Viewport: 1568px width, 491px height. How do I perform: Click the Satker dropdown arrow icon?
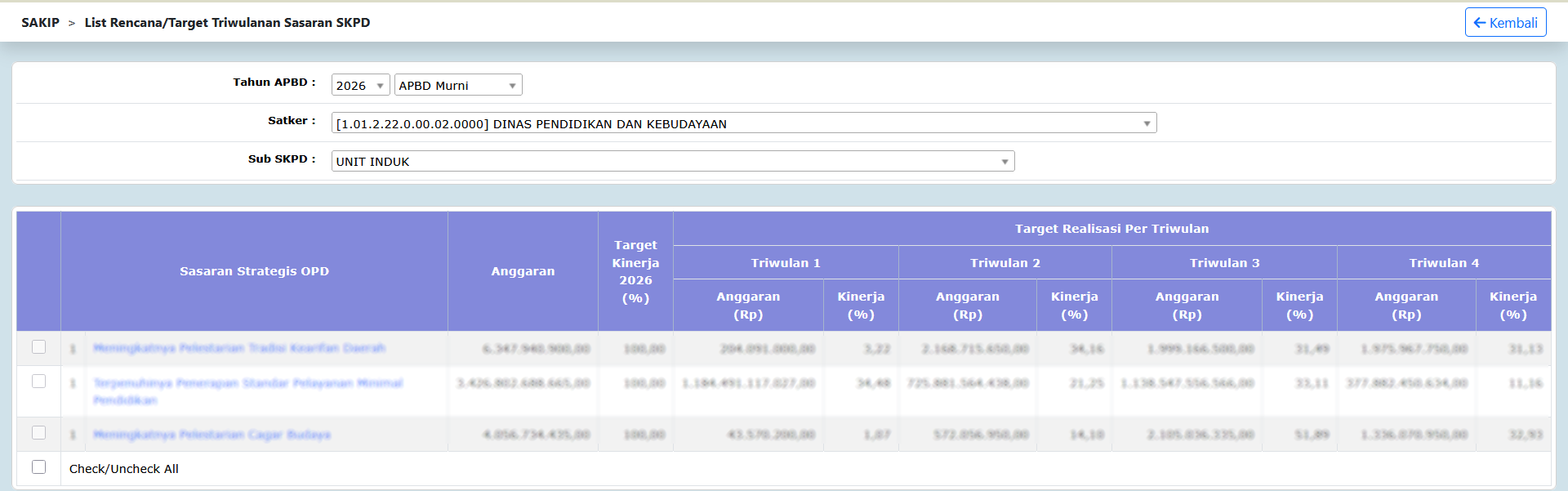[x=1147, y=123]
